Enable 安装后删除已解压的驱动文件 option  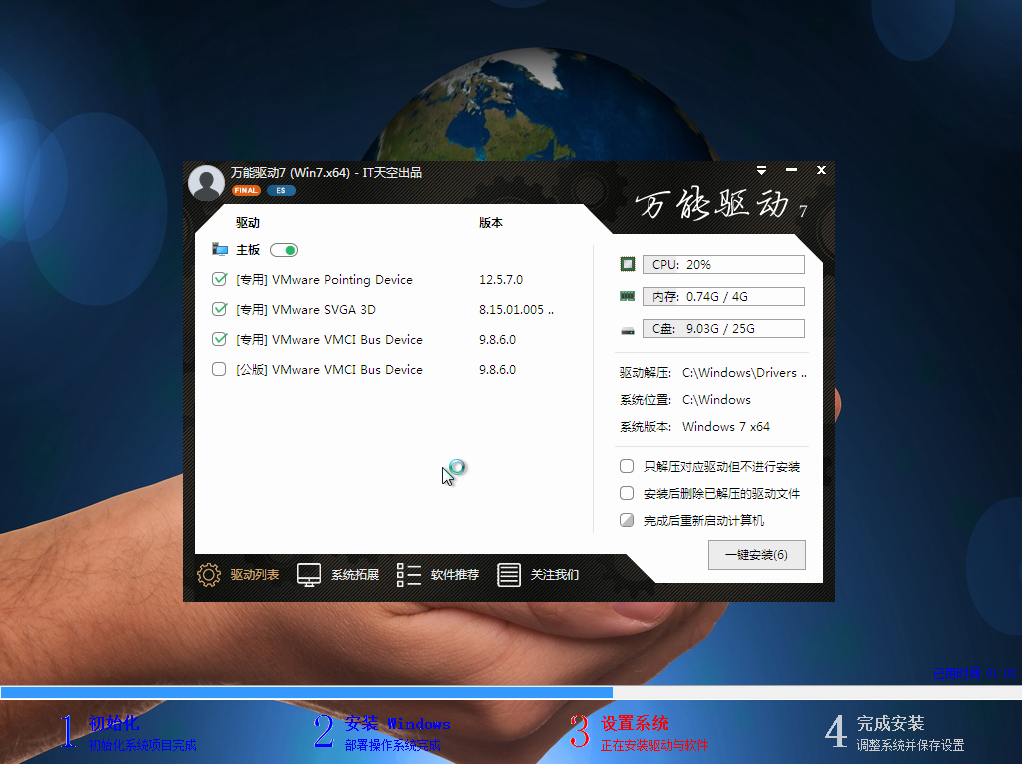point(627,493)
